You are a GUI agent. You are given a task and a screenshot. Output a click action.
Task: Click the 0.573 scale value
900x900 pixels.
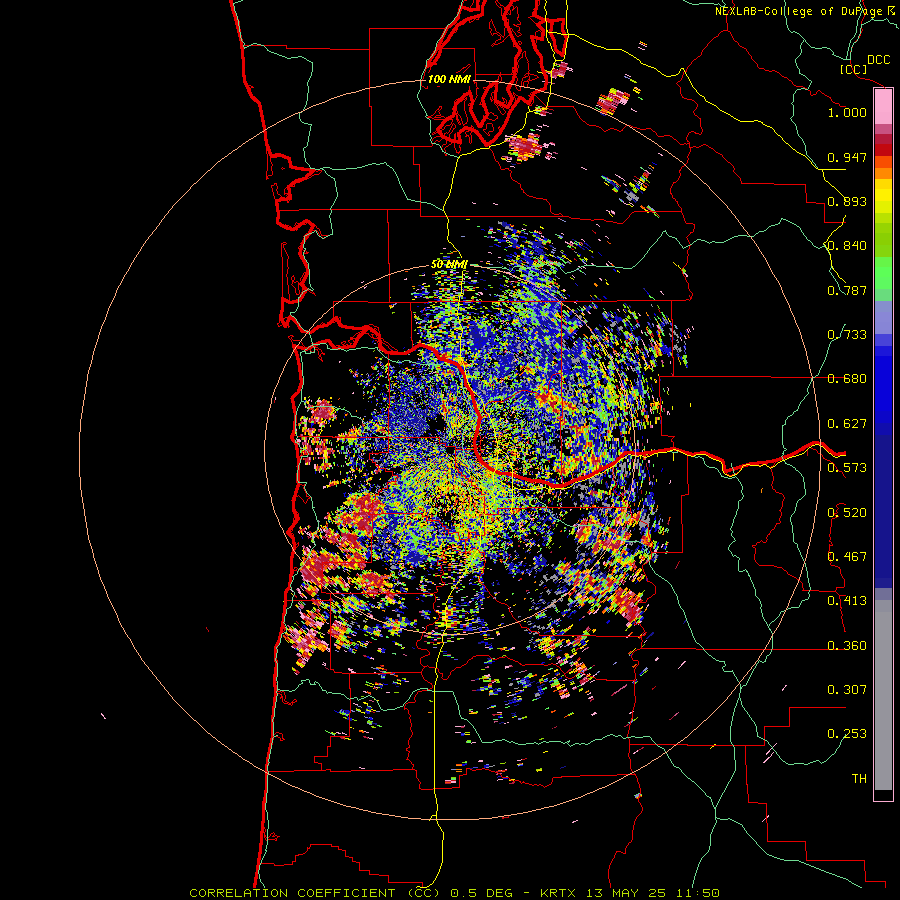(847, 468)
